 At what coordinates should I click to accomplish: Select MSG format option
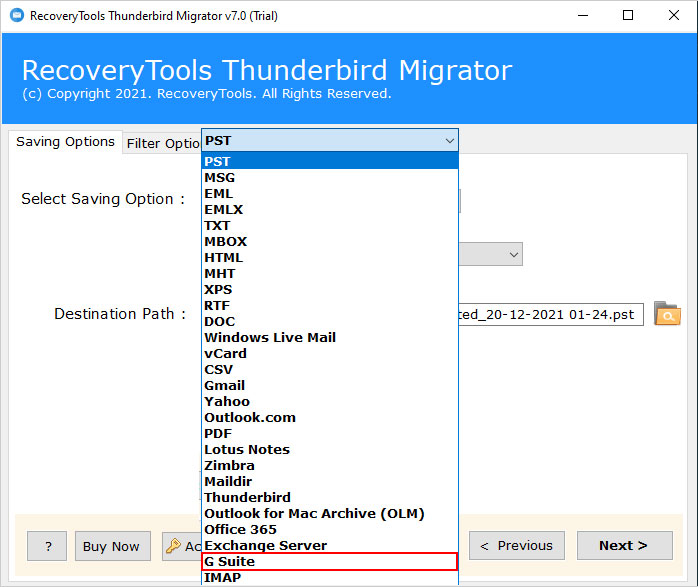330,178
